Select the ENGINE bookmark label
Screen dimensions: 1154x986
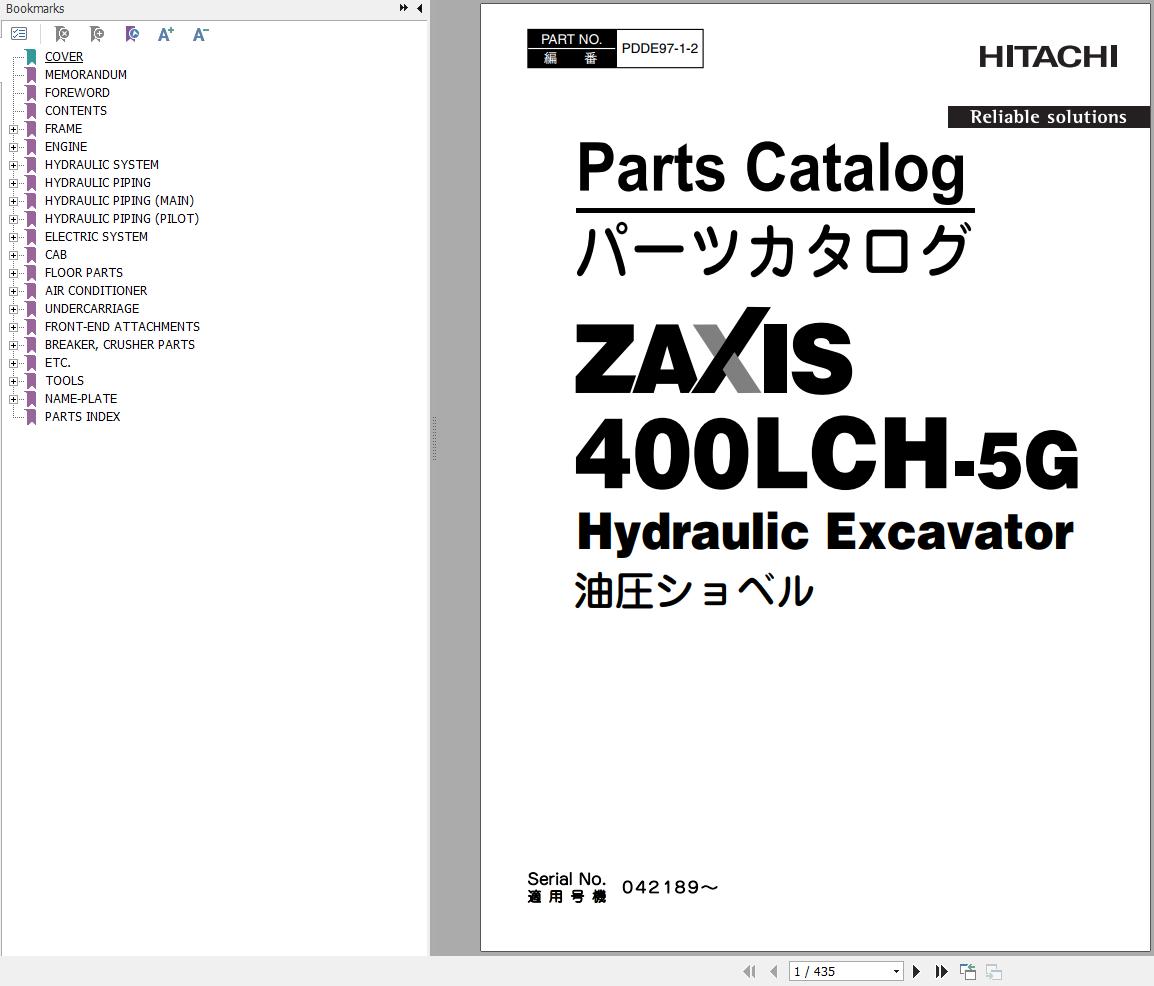tap(66, 146)
